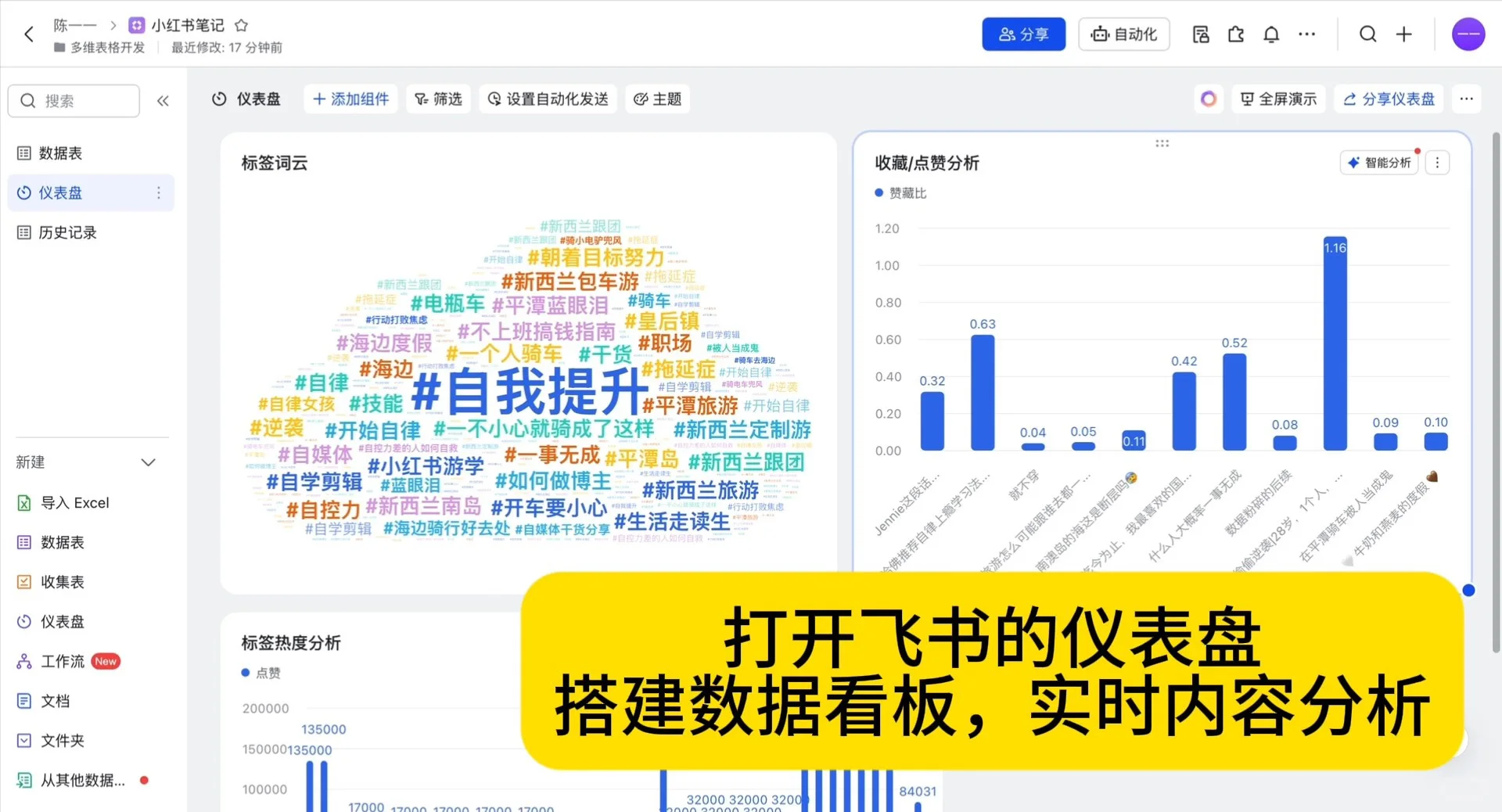Open the 搜索 (search) icon in the top bar
This screenshot has height=812, width=1502.
click(1367, 34)
